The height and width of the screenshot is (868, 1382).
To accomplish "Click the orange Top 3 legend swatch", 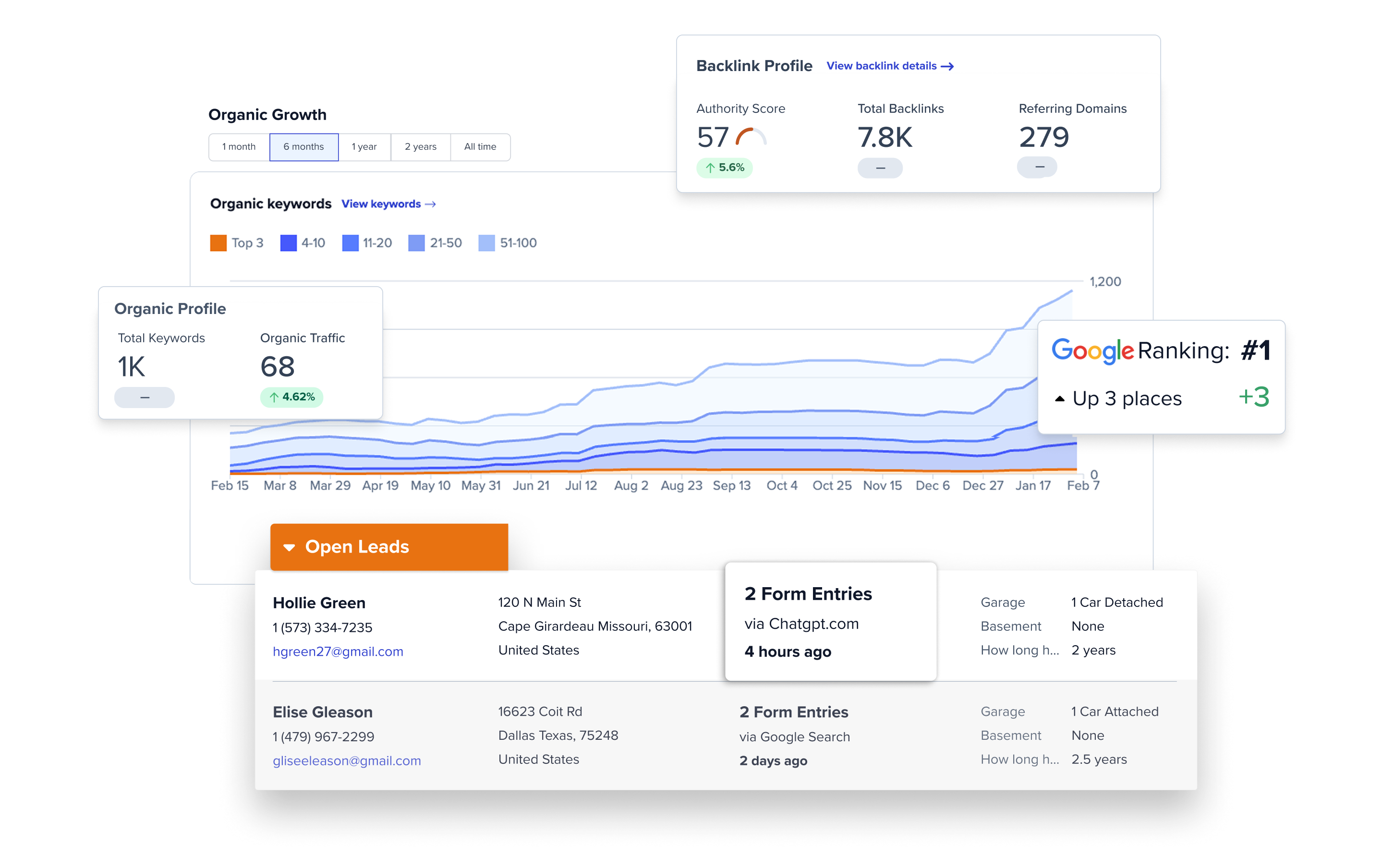I will click(218, 242).
